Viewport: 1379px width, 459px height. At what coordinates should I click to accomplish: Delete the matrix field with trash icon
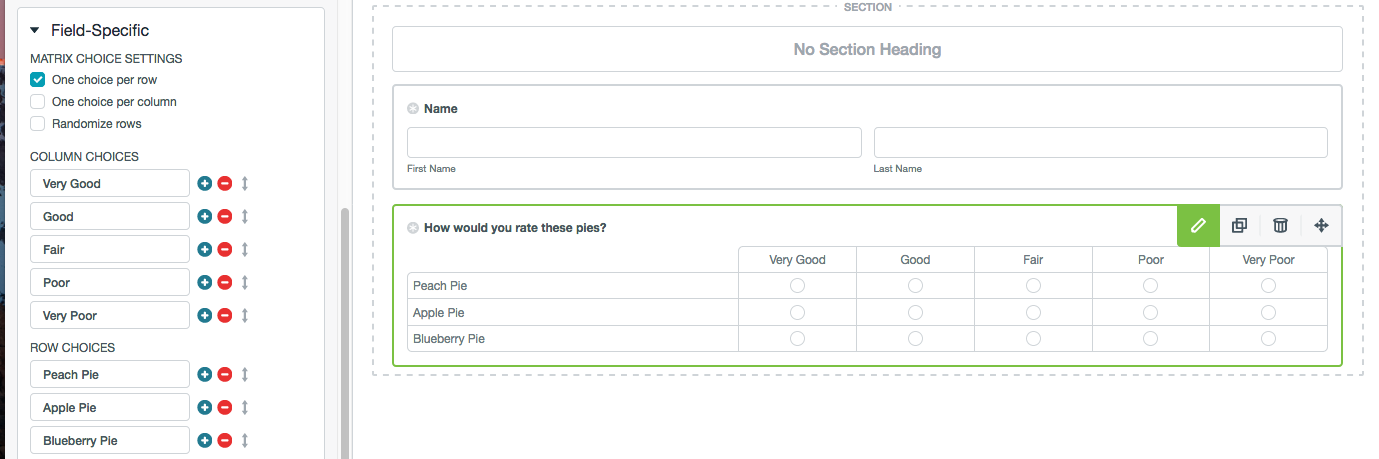(x=1280, y=225)
